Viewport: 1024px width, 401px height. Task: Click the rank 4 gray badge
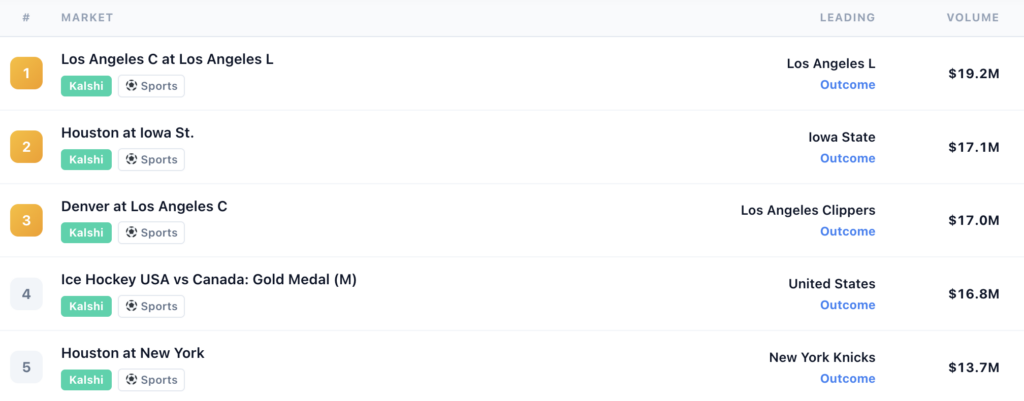click(26, 294)
